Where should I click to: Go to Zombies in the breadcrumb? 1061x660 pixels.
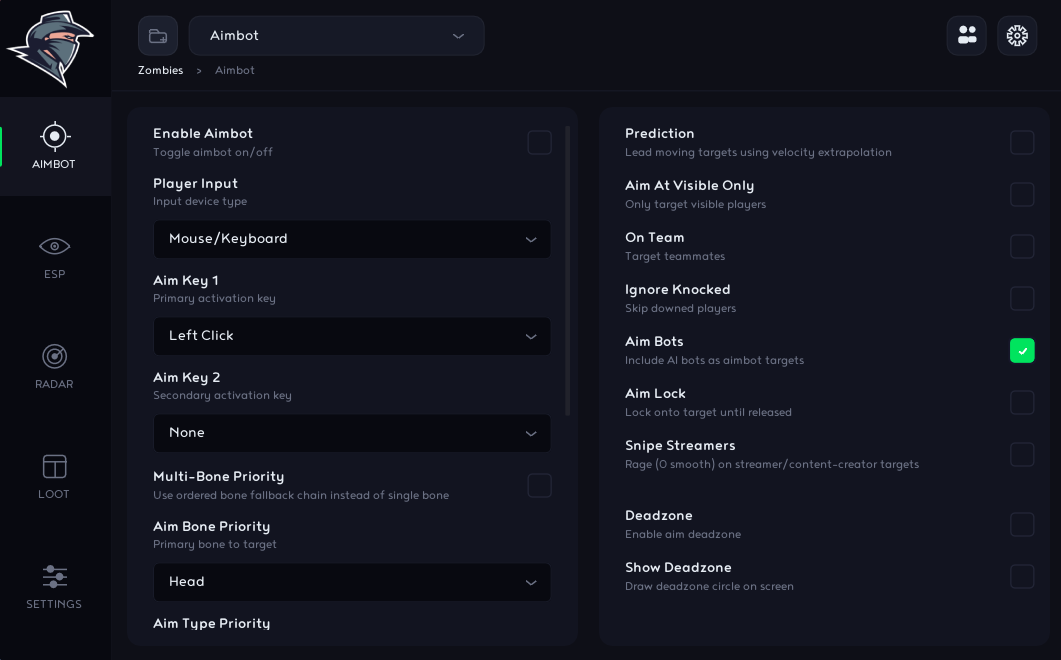point(160,70)
